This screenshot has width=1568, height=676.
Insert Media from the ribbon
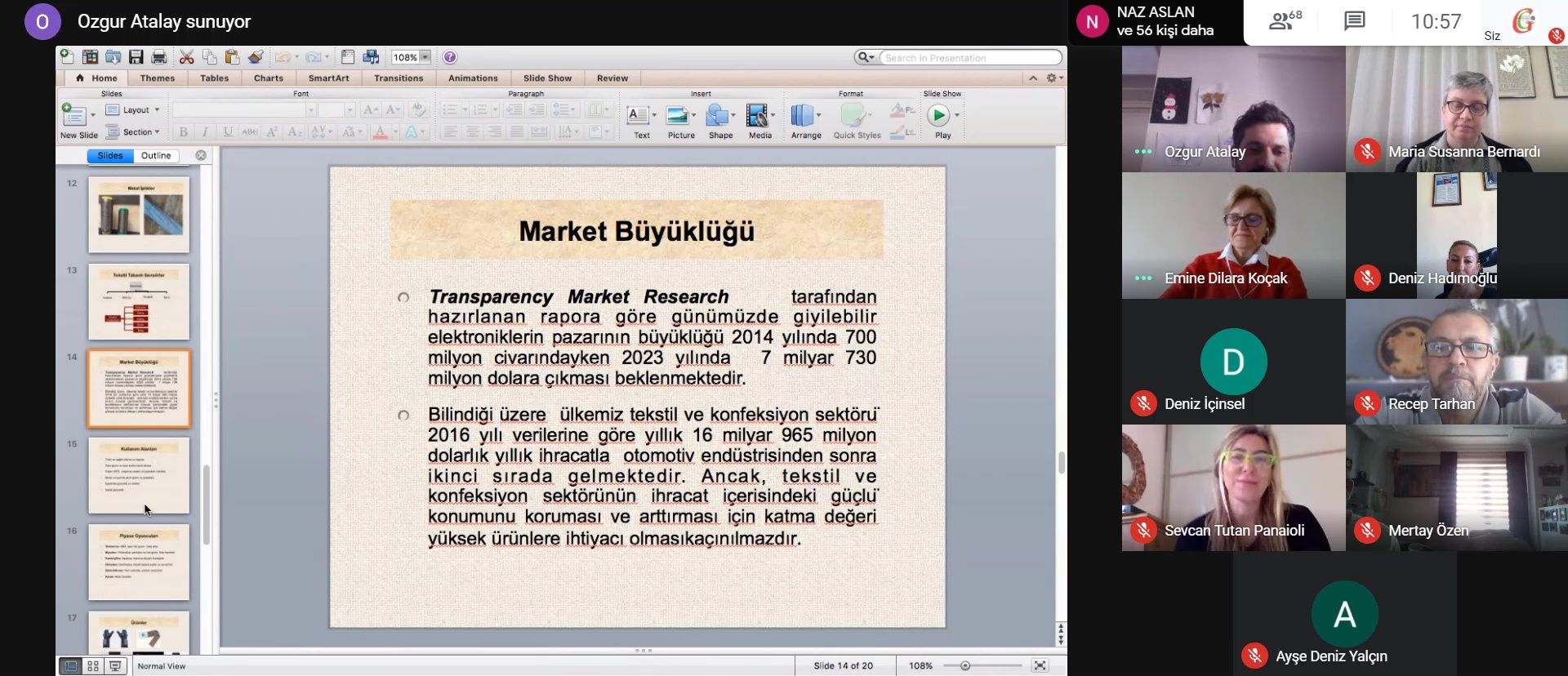click(760, 121)
